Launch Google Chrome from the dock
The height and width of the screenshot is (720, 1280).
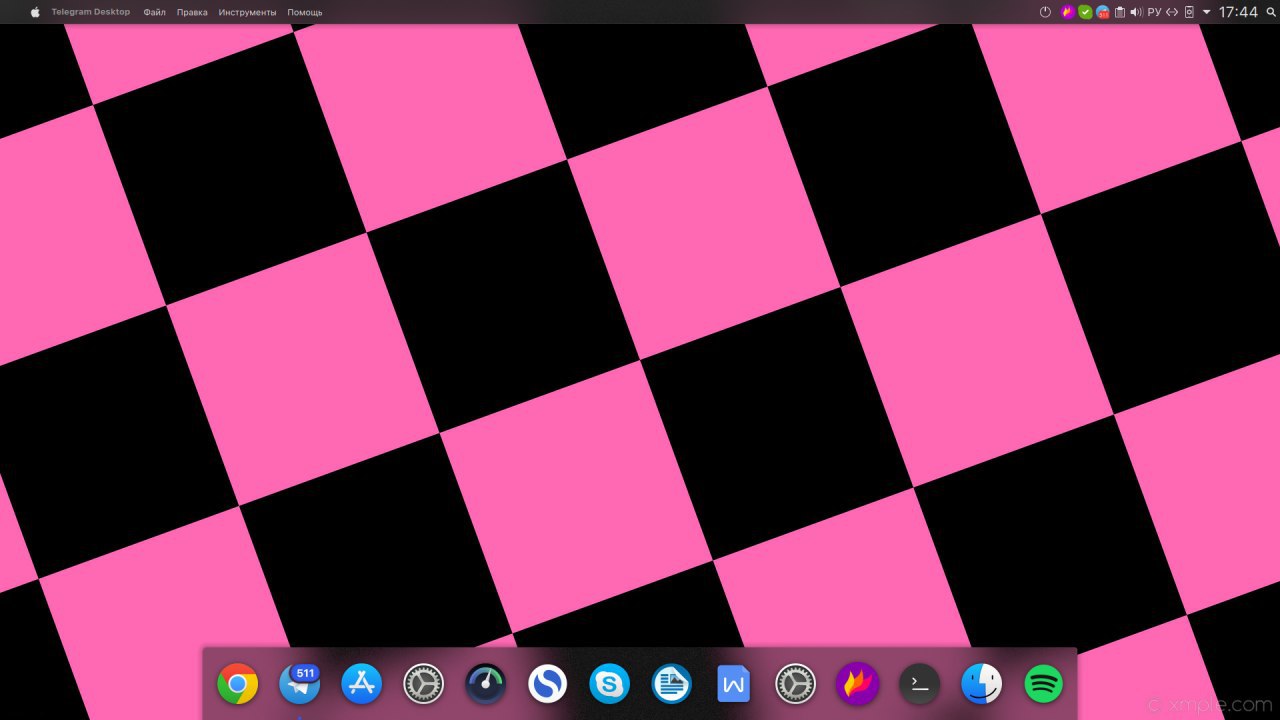237,684
